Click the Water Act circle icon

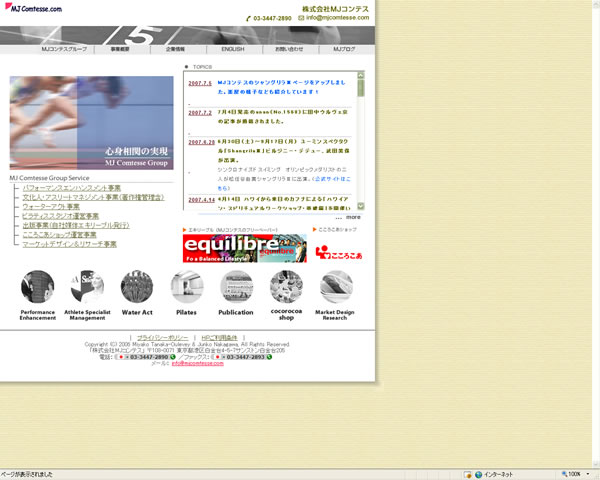[x=137, y=287]
